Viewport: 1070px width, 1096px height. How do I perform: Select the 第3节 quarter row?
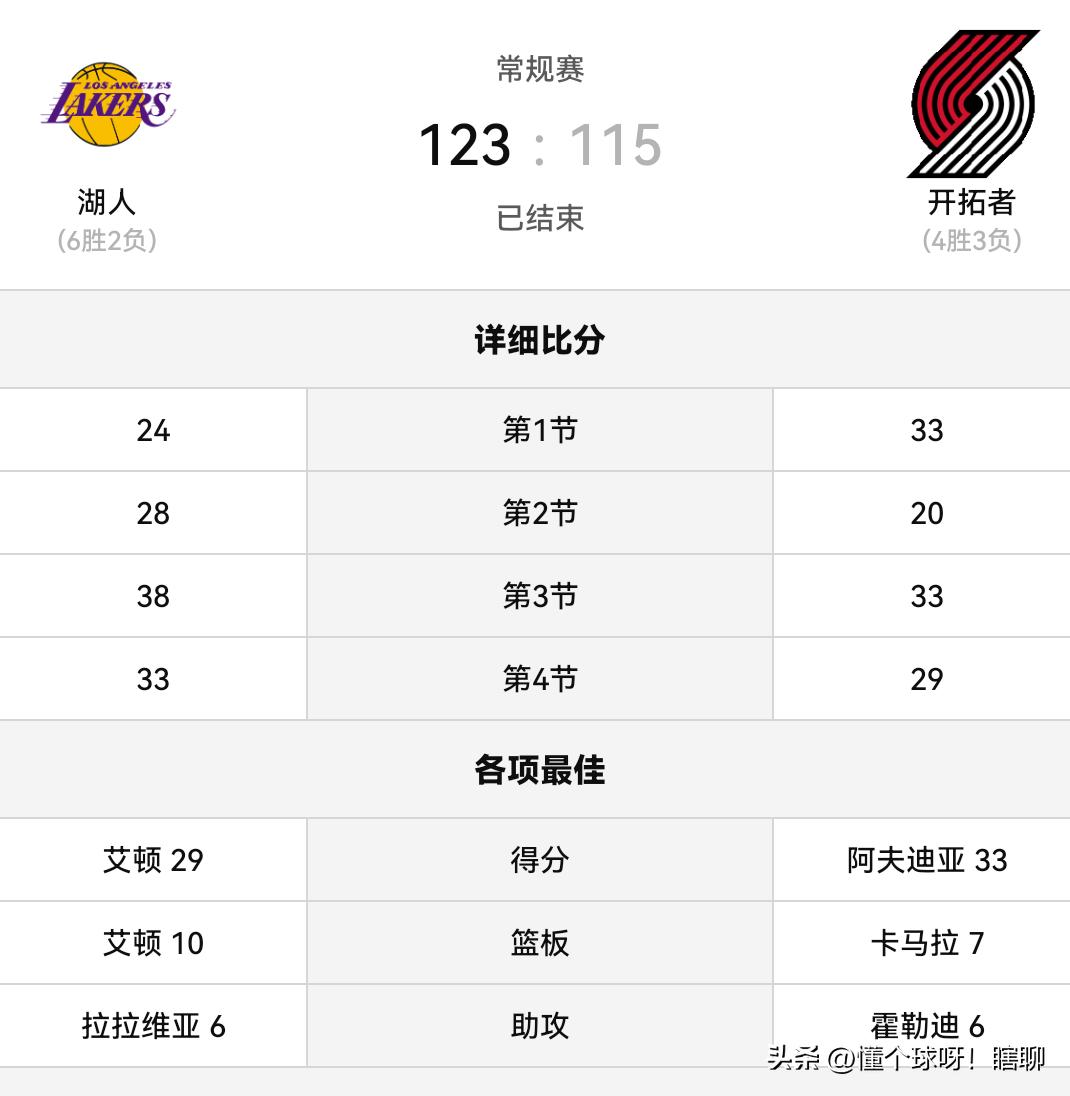pos(537,595)
